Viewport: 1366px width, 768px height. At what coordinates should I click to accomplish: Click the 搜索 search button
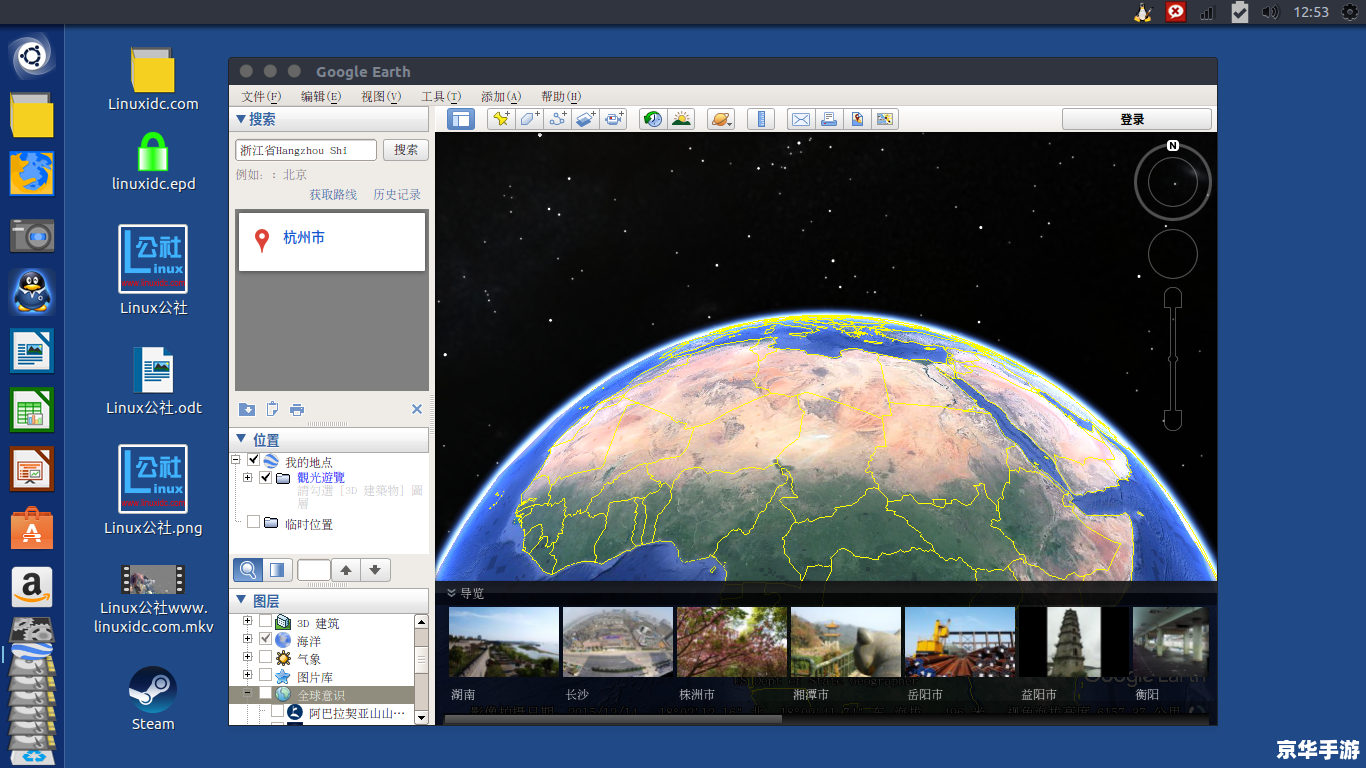coord(406,150)
